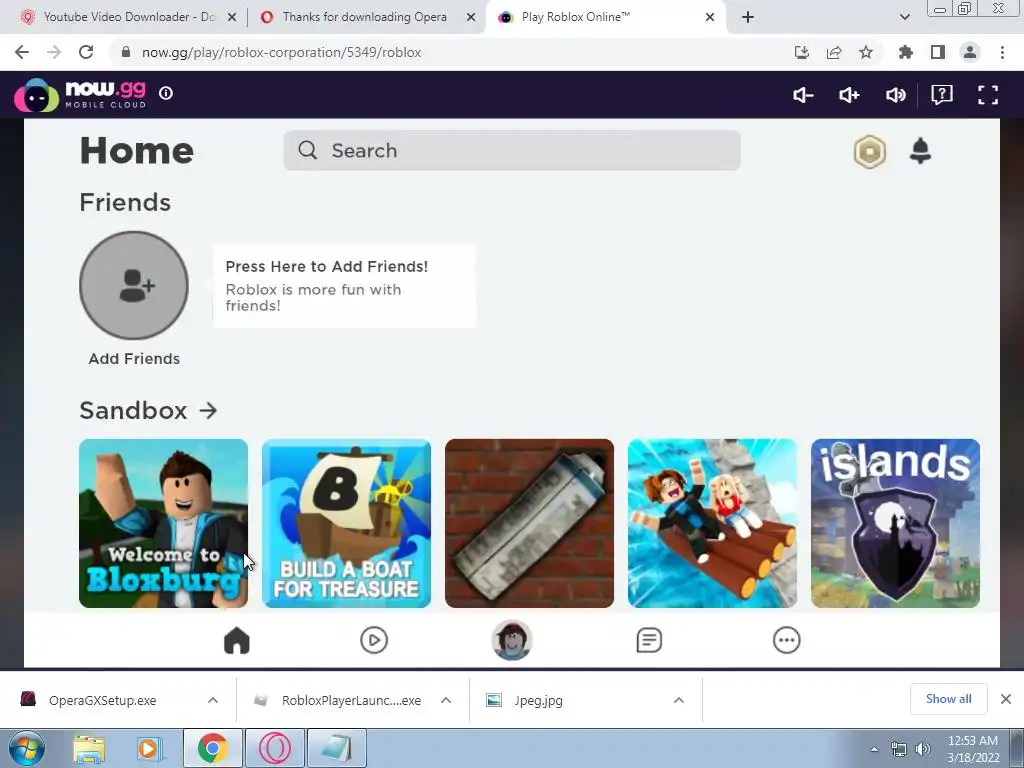This screenshot has width=1024, height=768.
Task: Click the now.gg Mobile Cloud logo
Action: click(x=80, y=95)
